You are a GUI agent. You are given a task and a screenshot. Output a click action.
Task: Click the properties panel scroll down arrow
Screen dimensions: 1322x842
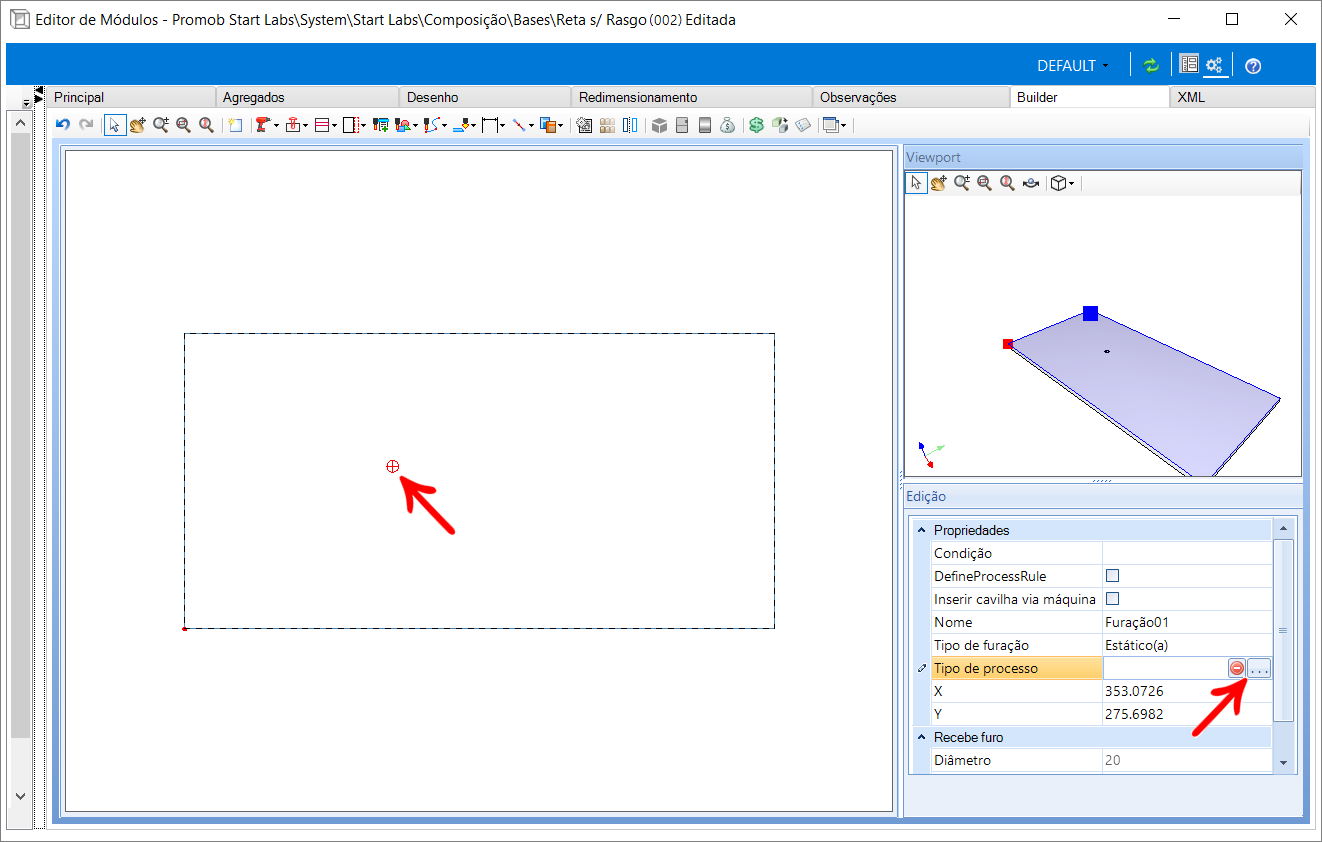pyautogui.click(x=1284, y=763)
